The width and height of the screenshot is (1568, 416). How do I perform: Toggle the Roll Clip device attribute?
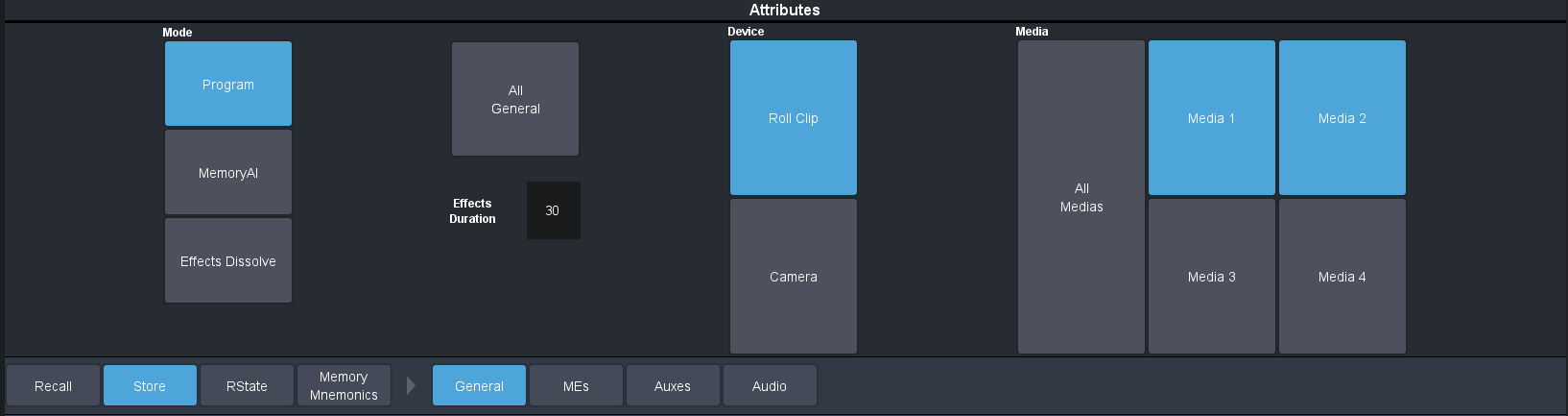click(793, 117)
